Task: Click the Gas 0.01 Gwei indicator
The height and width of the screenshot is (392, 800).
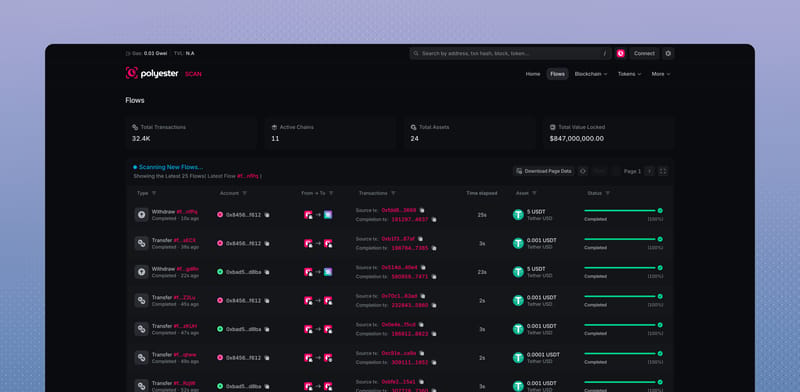Action: pyautogui.click(x=146, y=54)
